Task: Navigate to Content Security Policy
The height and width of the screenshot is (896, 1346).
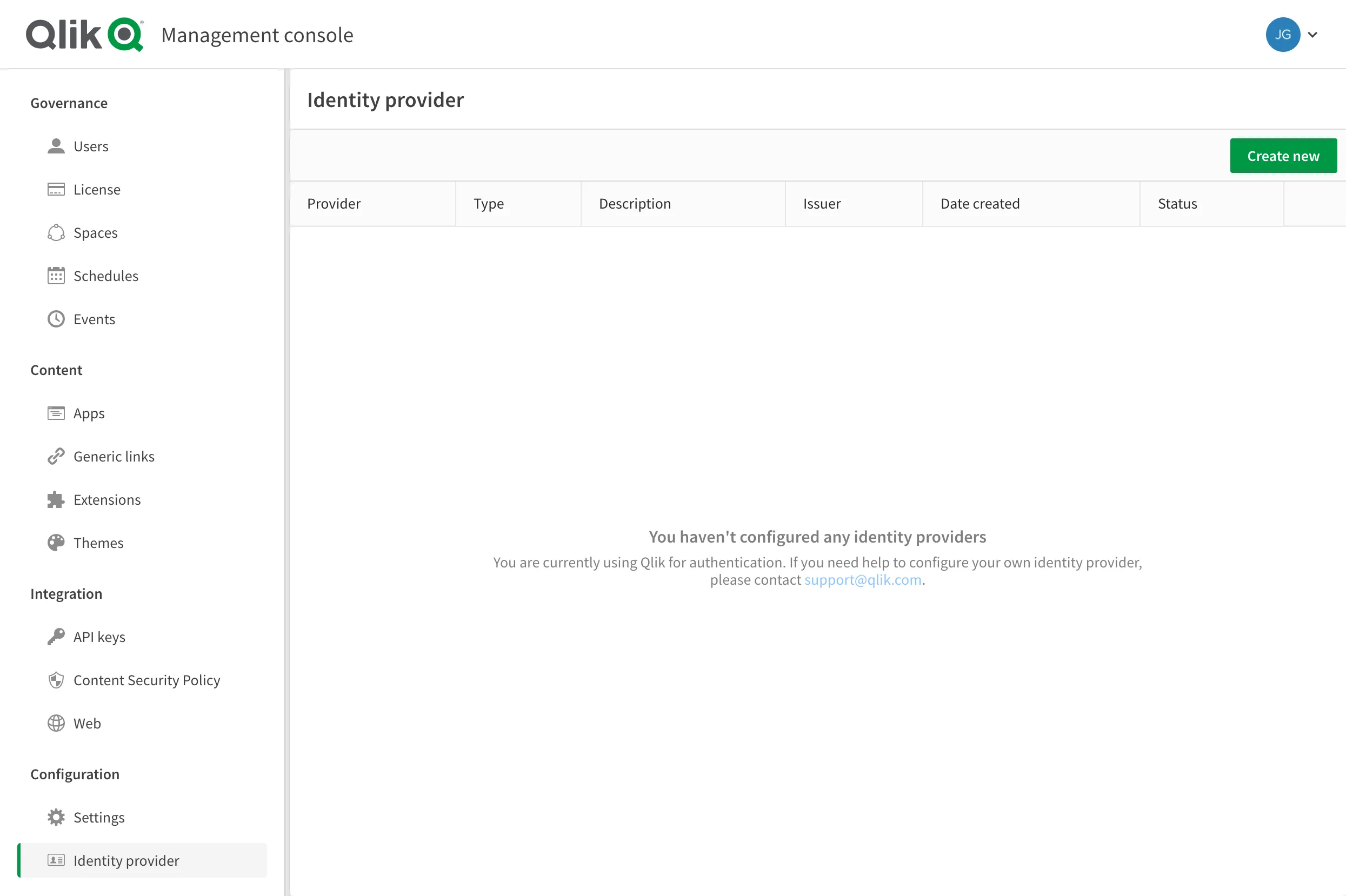Action: tap(147, 680)
